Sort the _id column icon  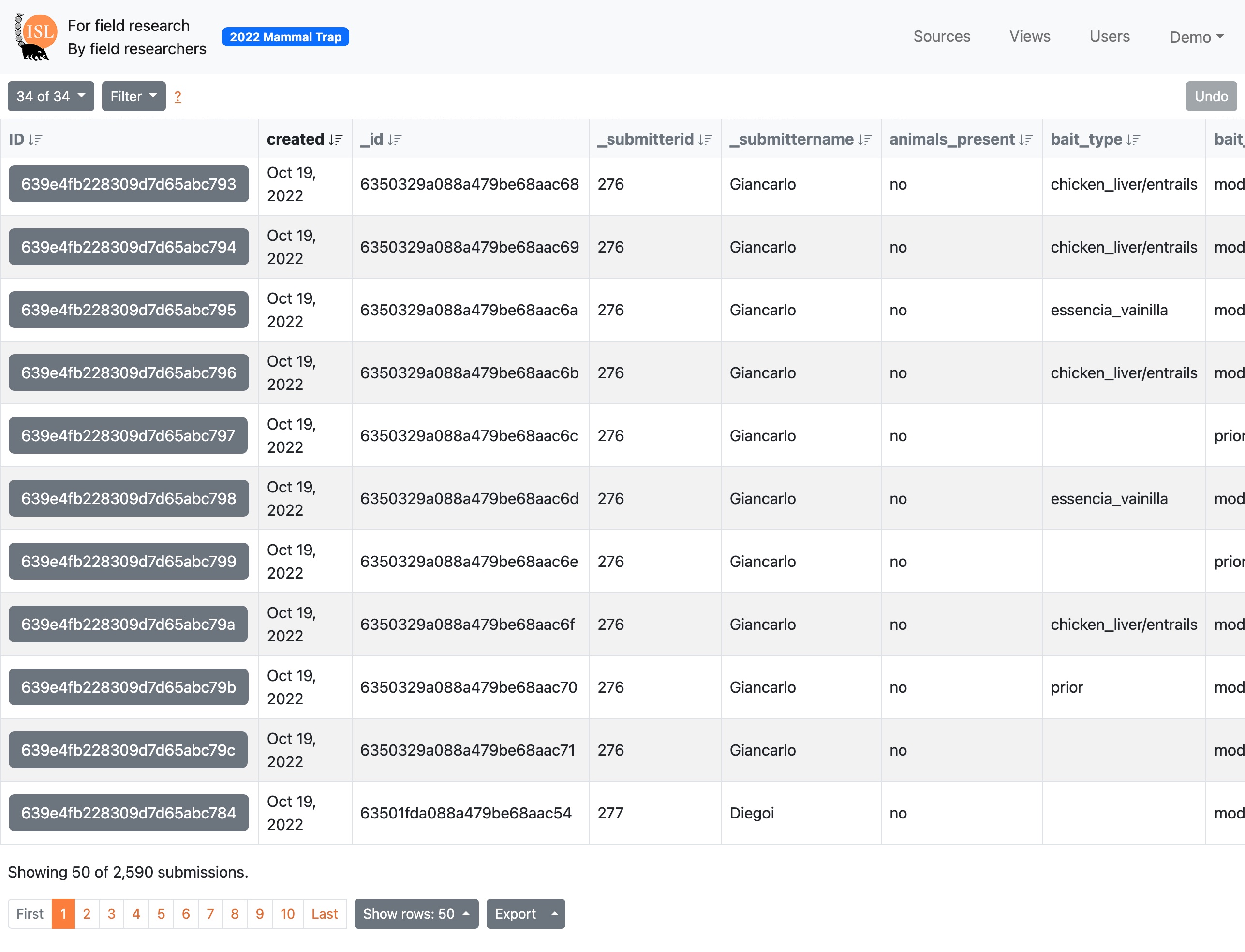point(395,140)
